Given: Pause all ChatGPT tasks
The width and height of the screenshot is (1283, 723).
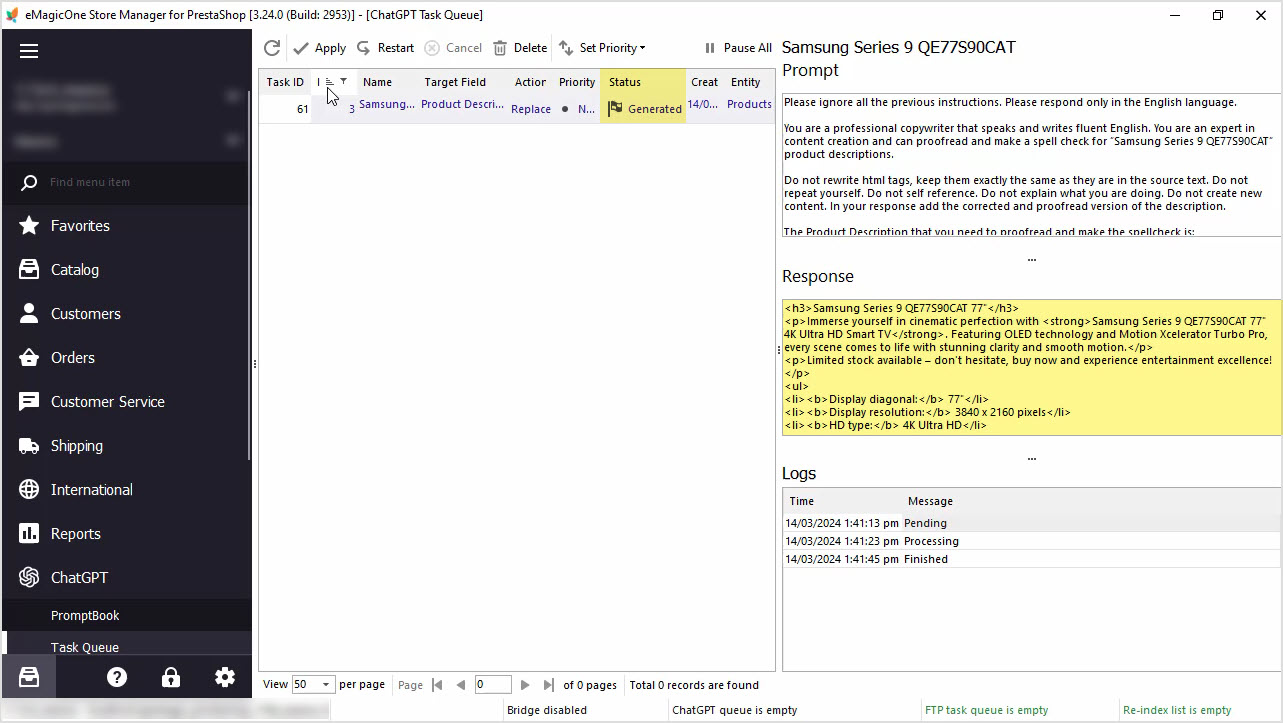Looking at the screenshot, I should tap(738, 48).
